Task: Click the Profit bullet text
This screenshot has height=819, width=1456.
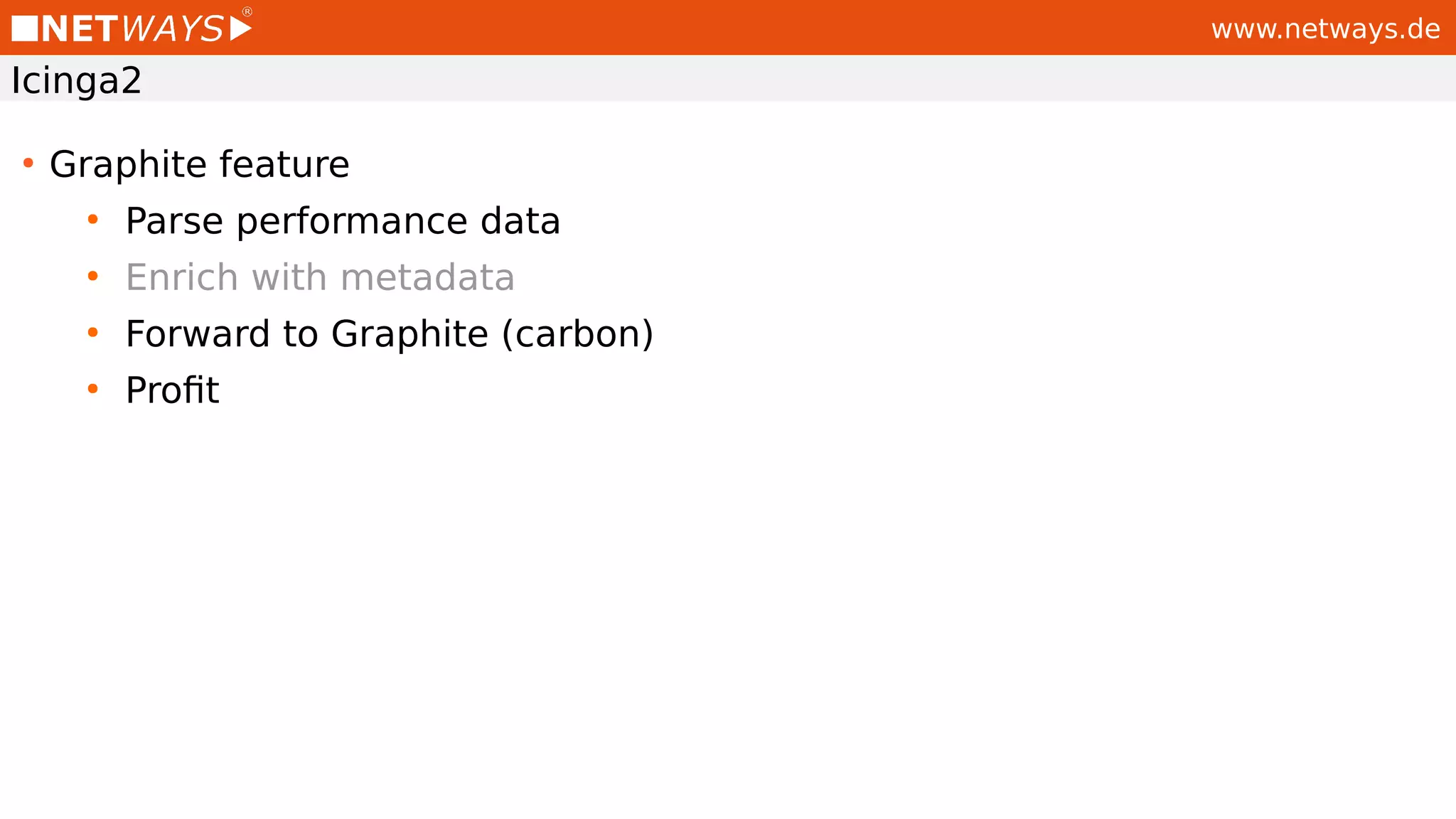Action: pyautogui.click(x=172, y=390)
